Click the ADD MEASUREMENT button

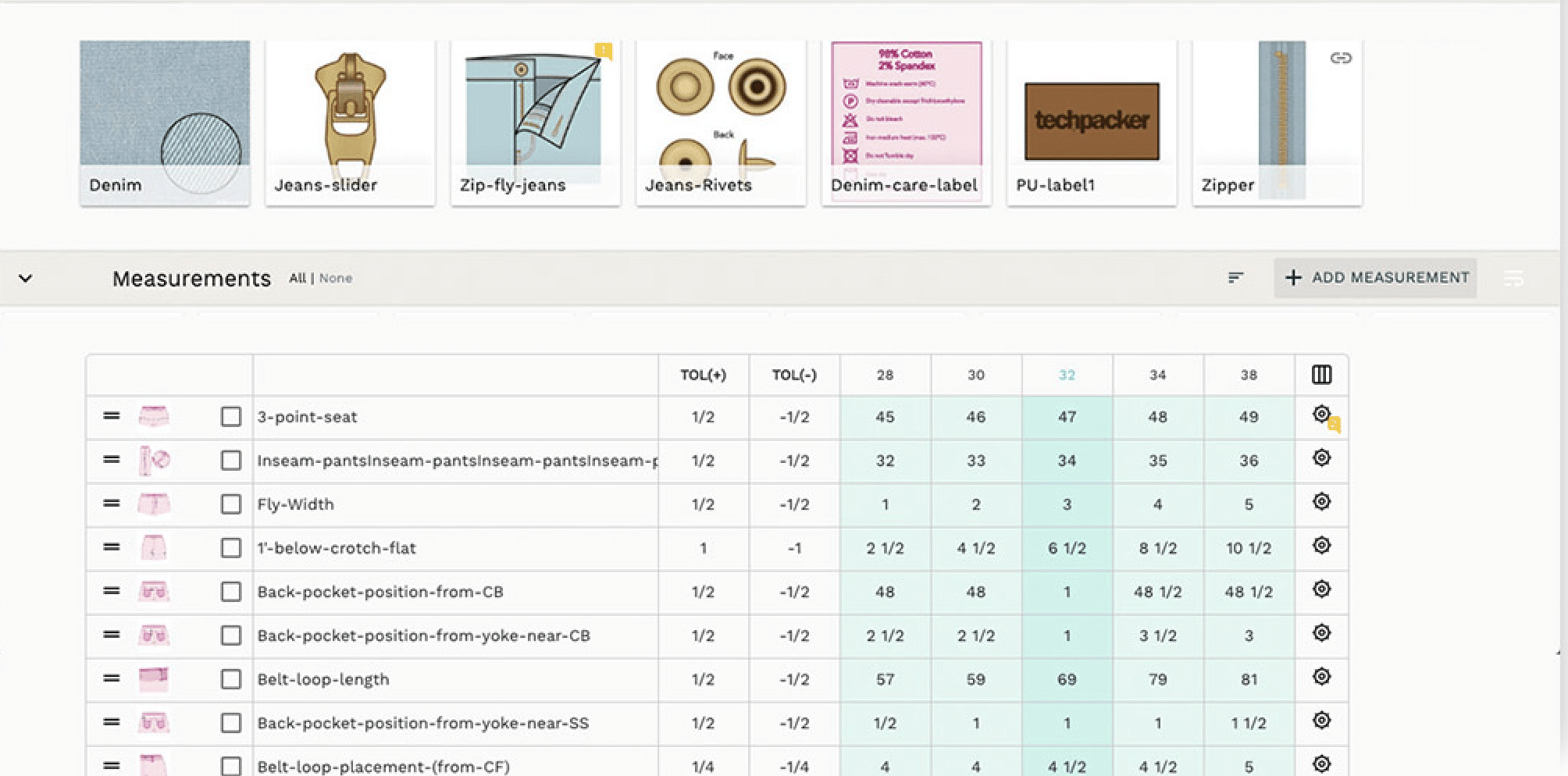pos(1375,278)
